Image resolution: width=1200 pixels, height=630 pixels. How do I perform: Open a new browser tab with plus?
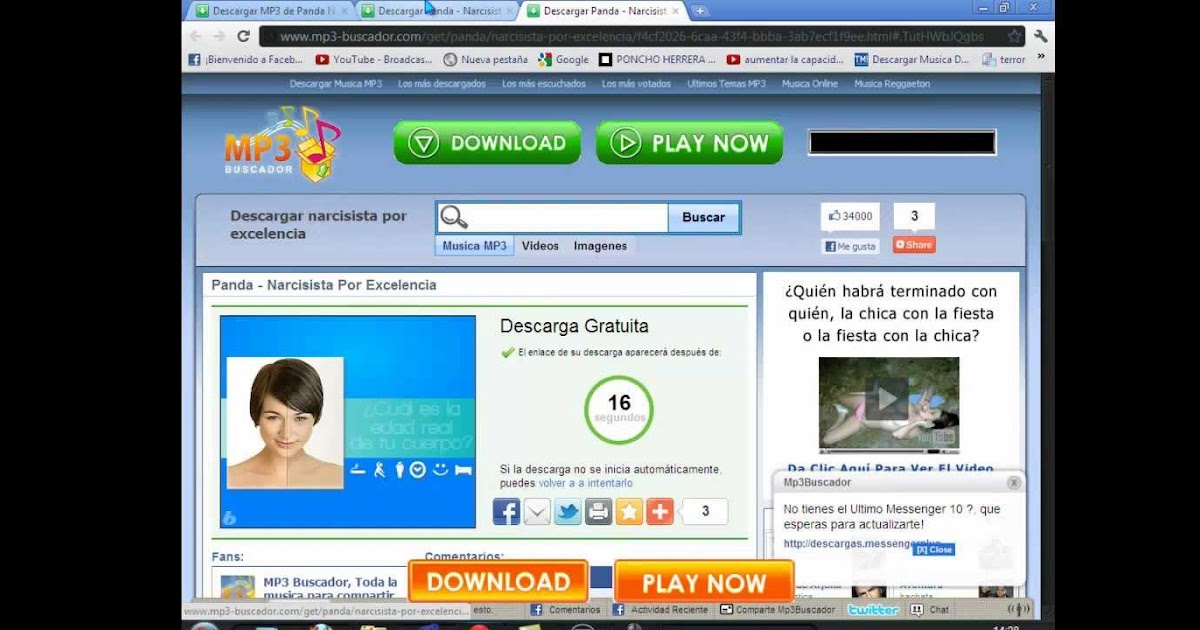[x=700, y=11]
